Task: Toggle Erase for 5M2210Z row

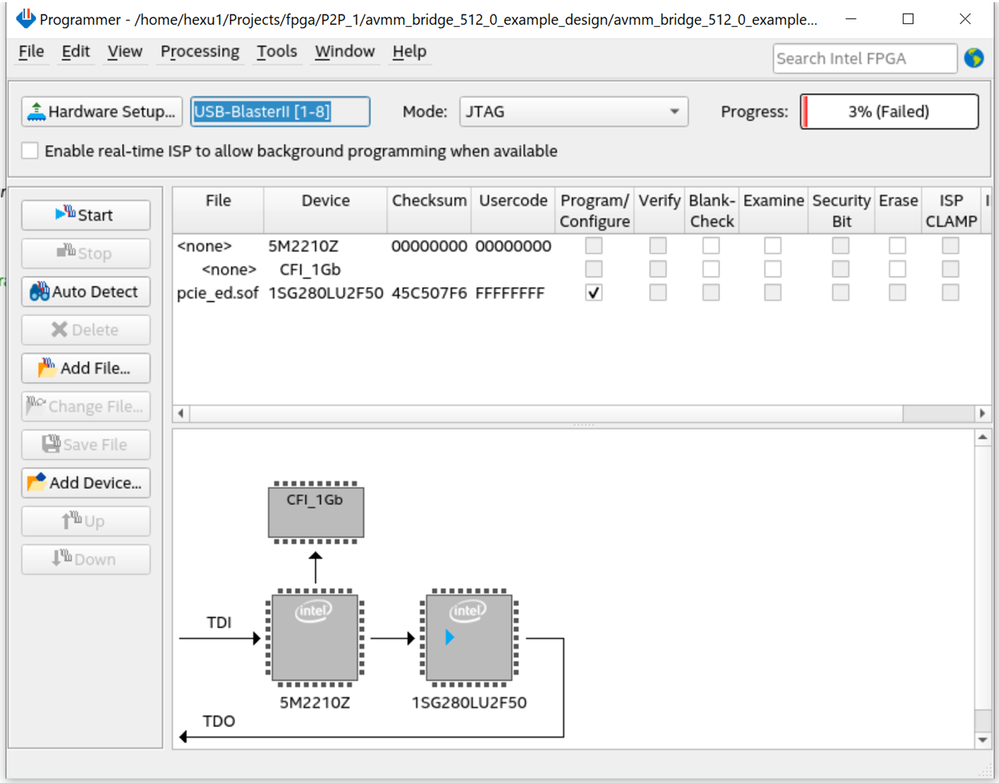Action: tap(898, 245)
